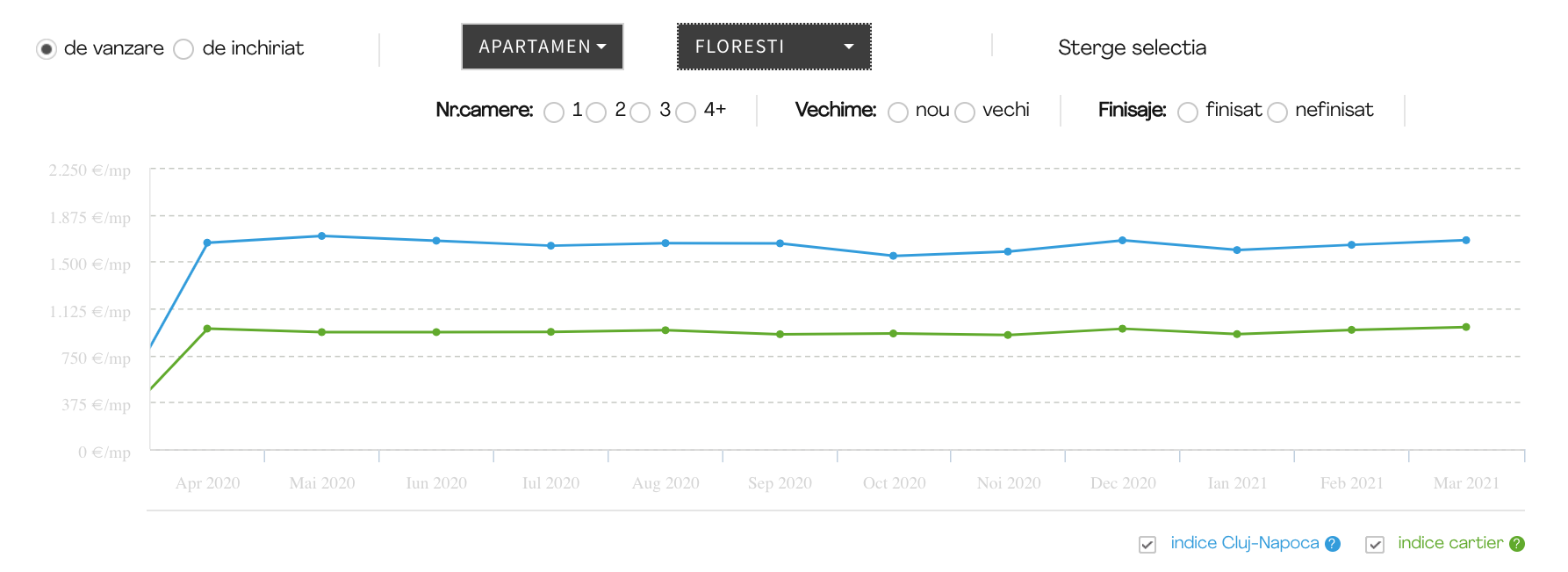Pick the 'finisat' finish option
The image size is (1568, 572).
coord(1188,112)
